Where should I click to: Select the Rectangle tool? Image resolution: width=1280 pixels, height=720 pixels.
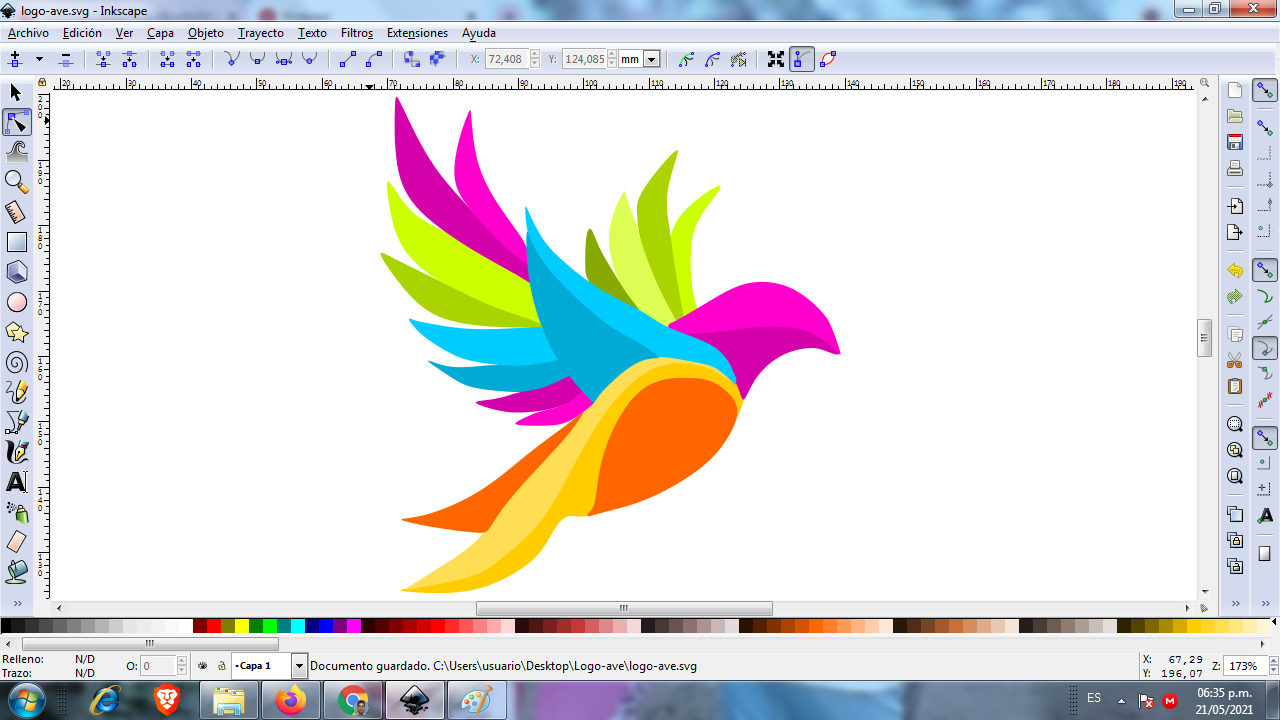[16, 242]
